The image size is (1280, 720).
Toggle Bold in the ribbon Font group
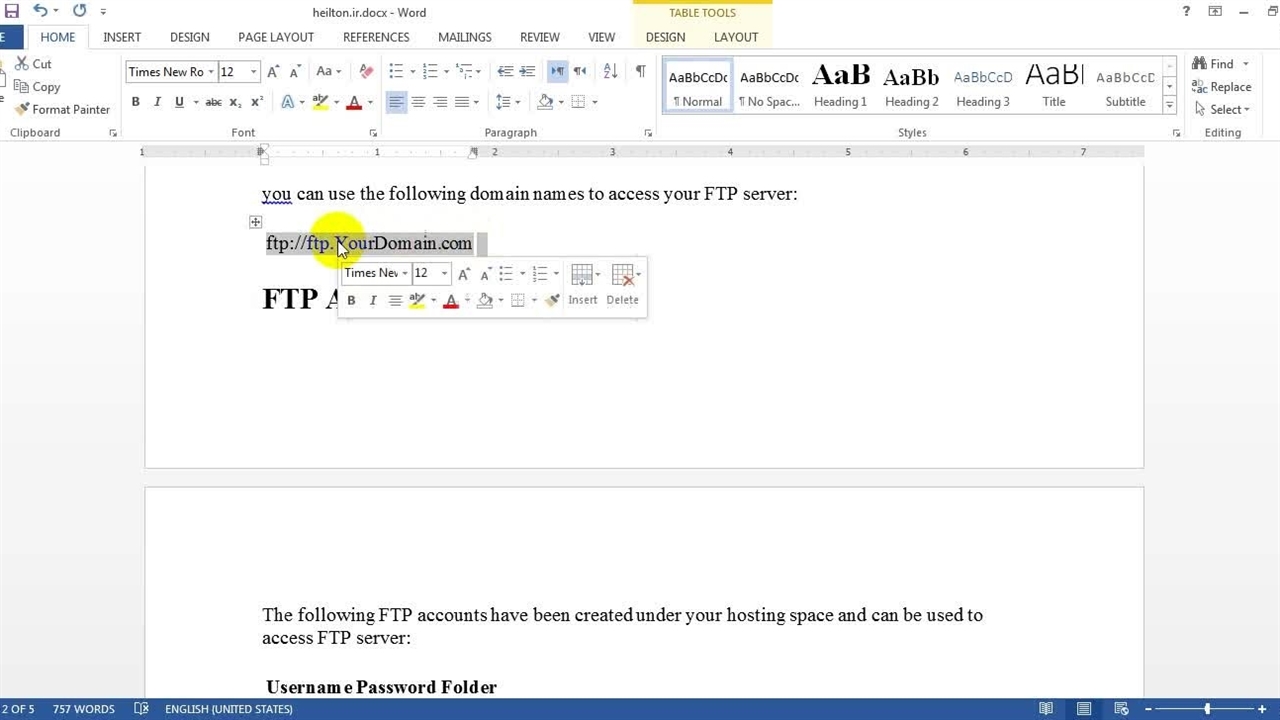(x=135, y=102)
